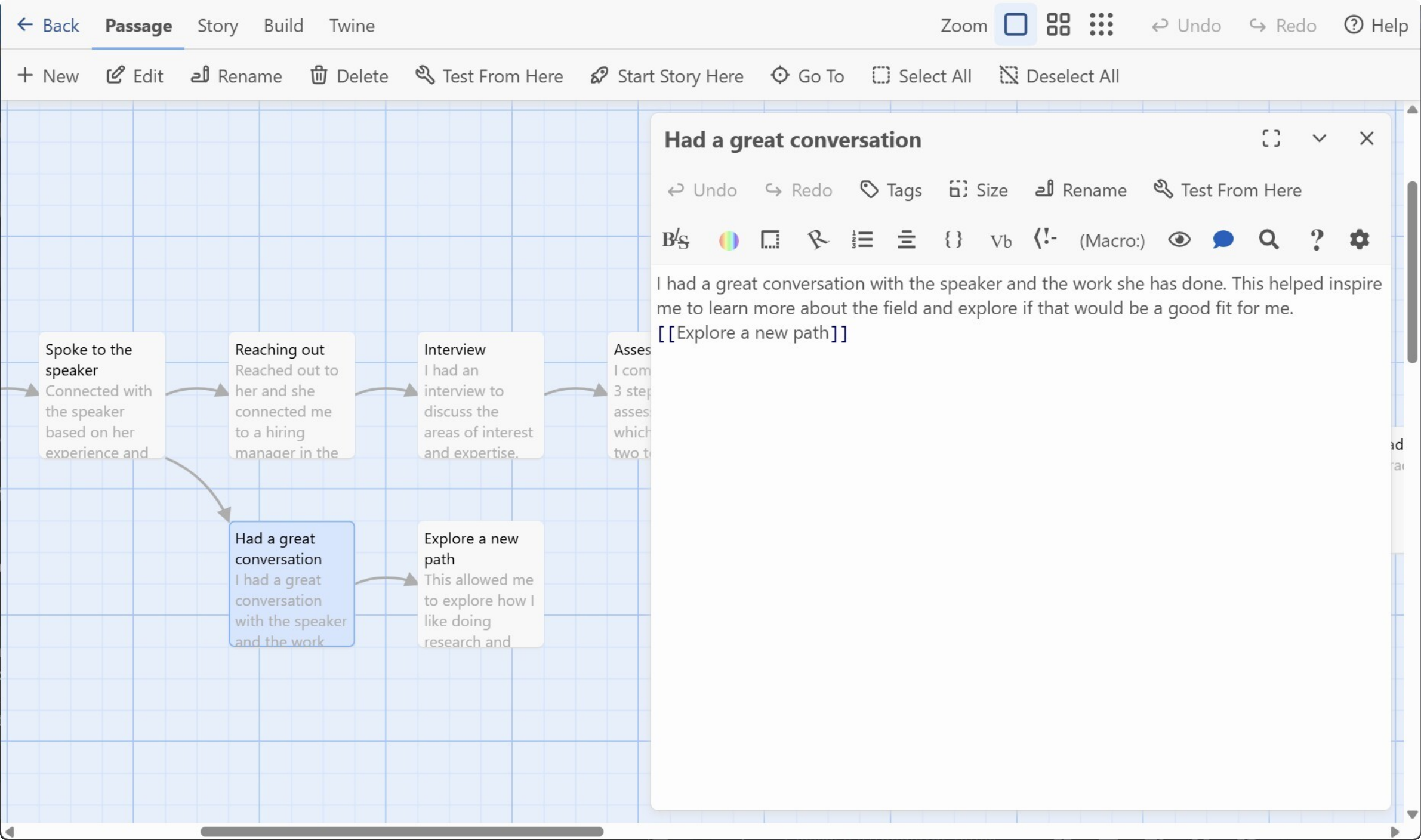Delete the selected passage
Screen dimensions: 1421x840
coord(349,76)
